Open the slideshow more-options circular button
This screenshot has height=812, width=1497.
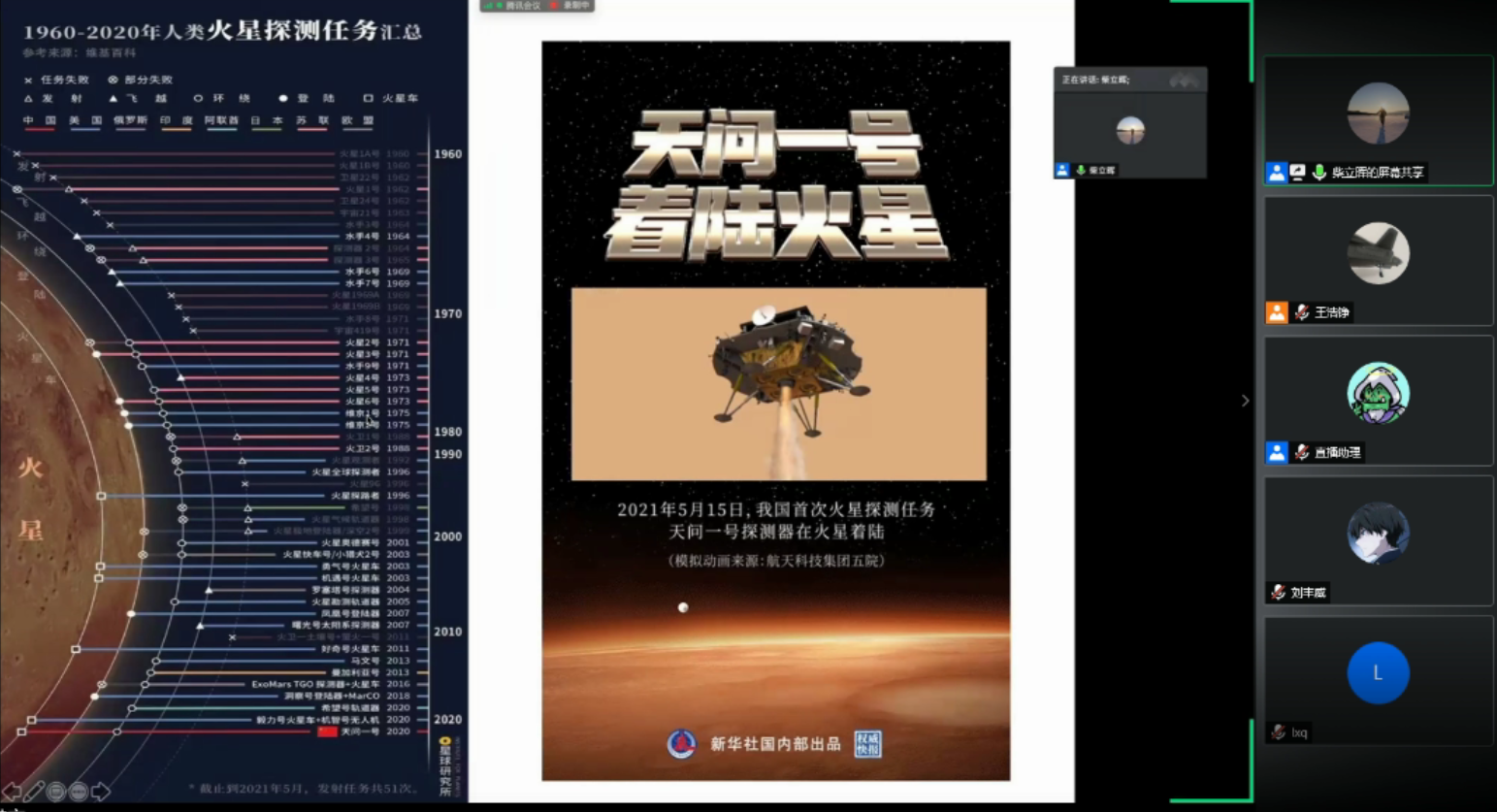point(79,792)
